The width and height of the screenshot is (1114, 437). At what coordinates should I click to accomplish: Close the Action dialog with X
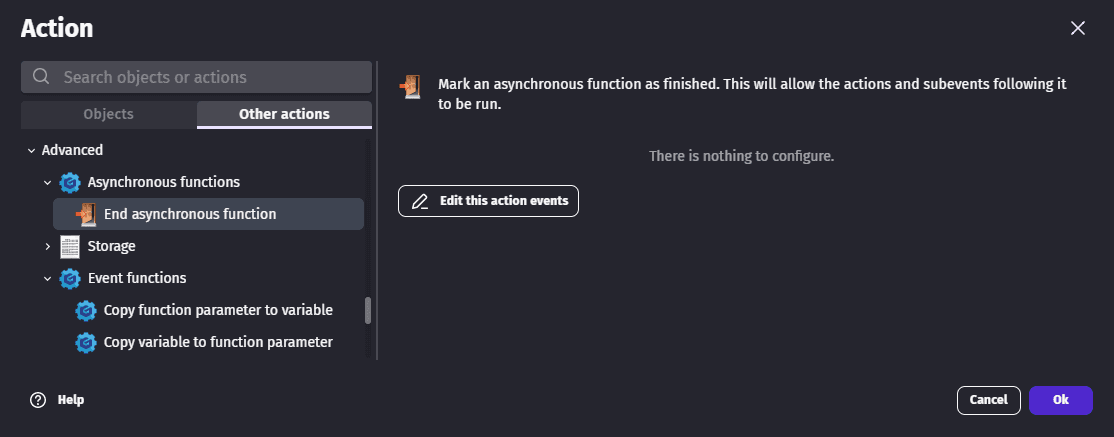[1078, 28]
